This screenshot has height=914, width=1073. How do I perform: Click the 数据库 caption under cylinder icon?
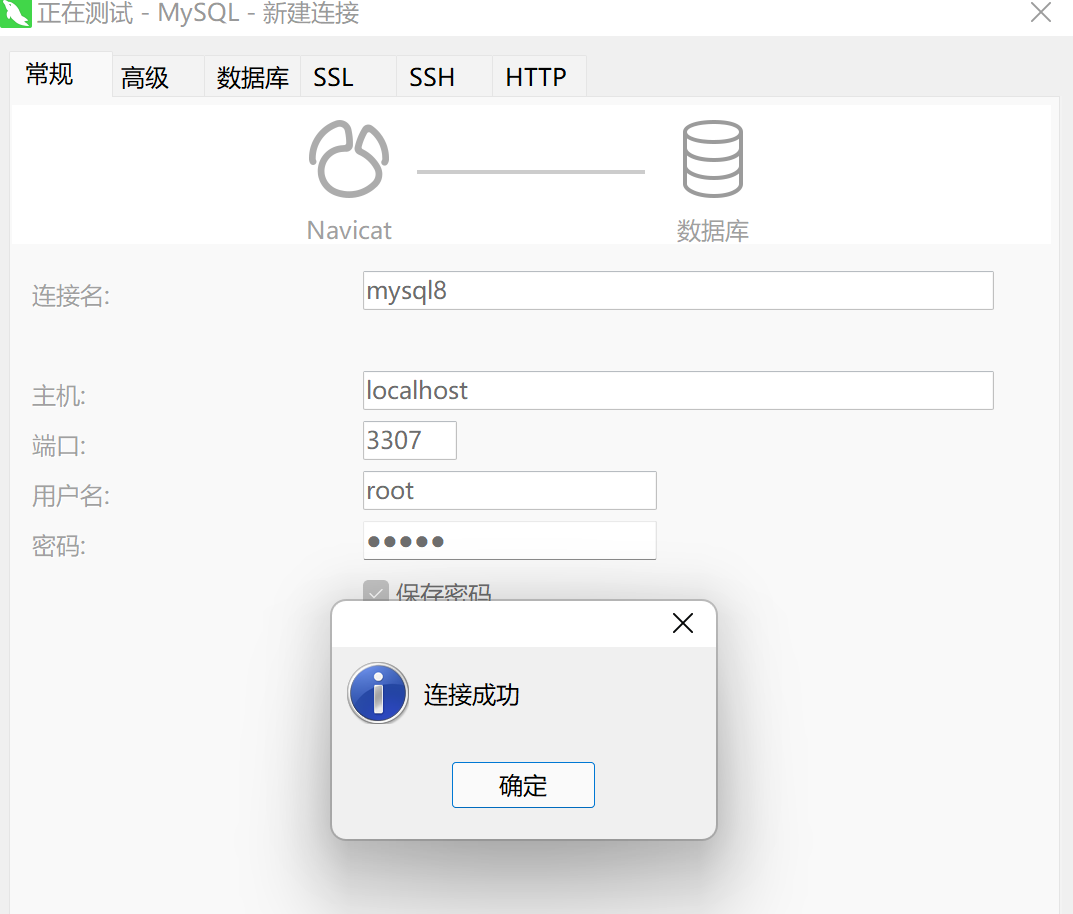pos(712,231)
